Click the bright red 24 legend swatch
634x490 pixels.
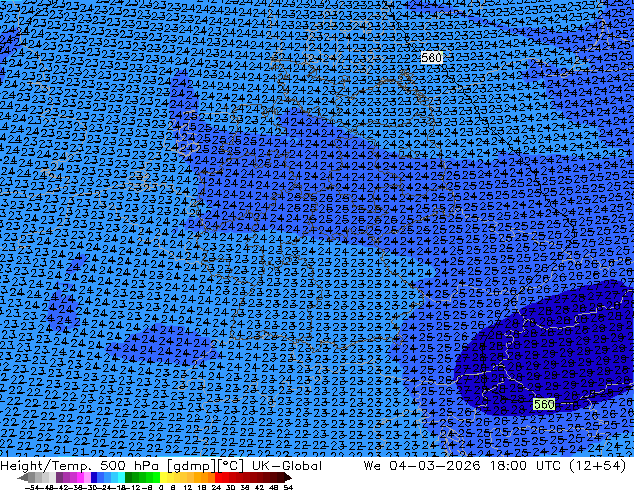click(x=218, y=477)
